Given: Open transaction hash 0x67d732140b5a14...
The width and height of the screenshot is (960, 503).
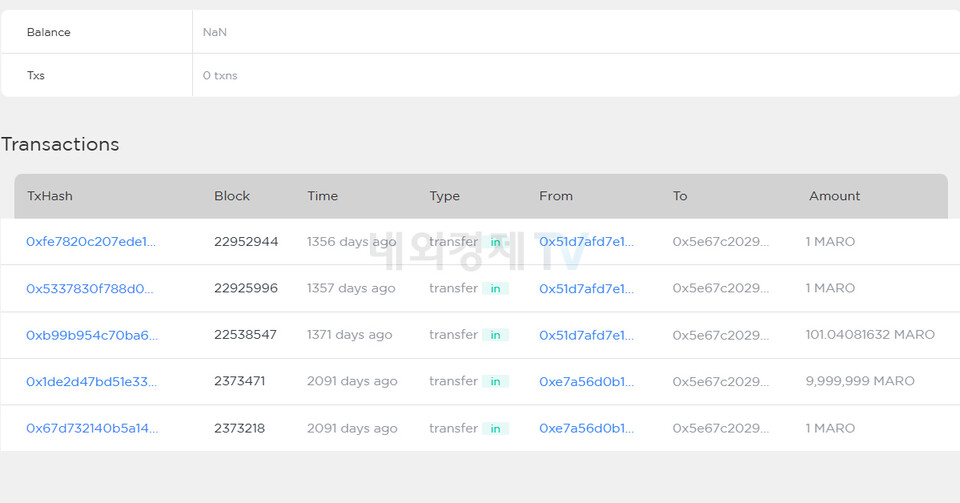Looking at the screenshot, I should click(91, 428).
